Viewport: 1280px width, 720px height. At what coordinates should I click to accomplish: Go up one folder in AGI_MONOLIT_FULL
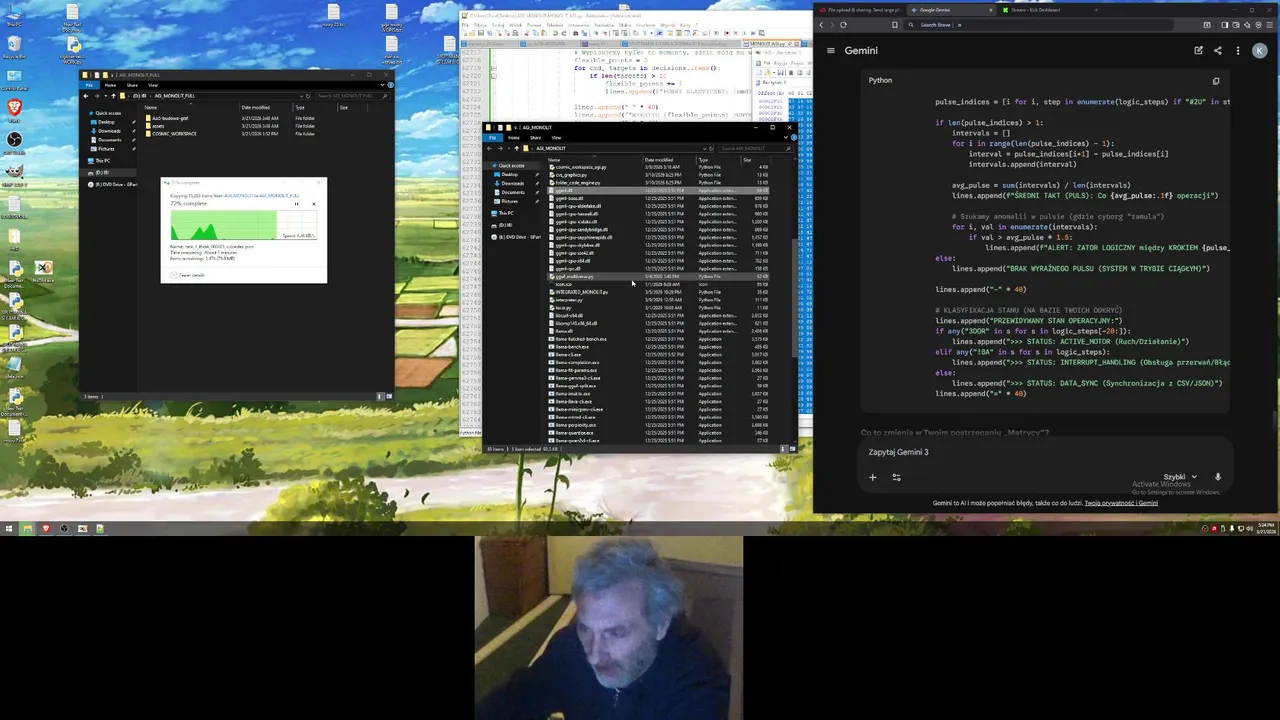(113, 96)
